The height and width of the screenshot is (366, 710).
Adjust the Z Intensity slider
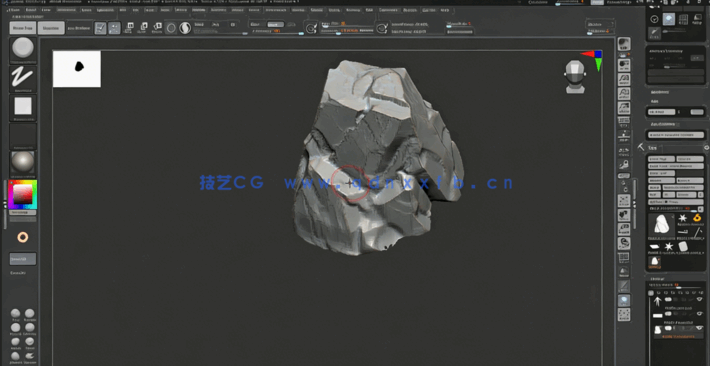(x=278, y=32)
